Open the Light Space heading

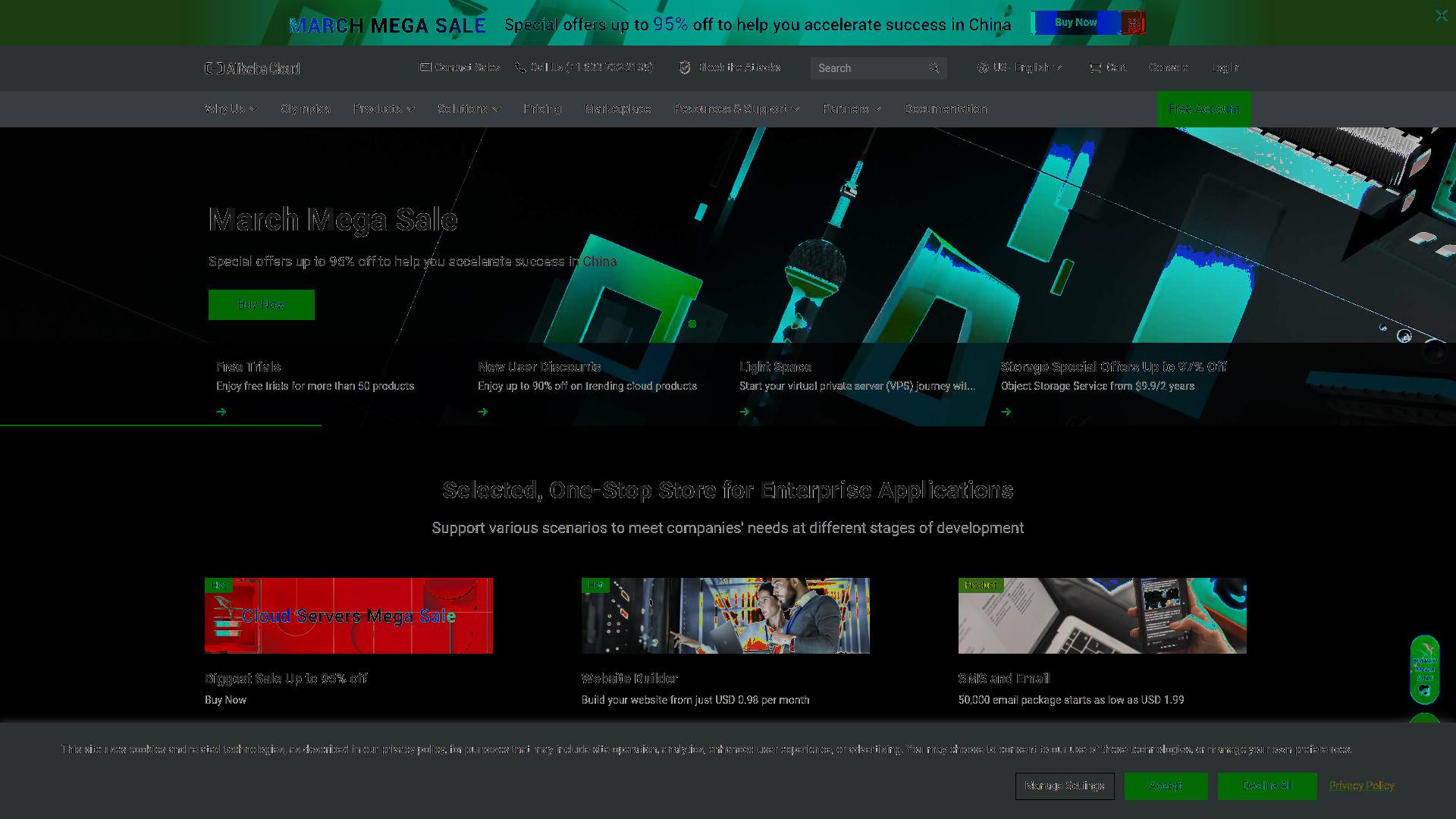(x=775, y=366)
